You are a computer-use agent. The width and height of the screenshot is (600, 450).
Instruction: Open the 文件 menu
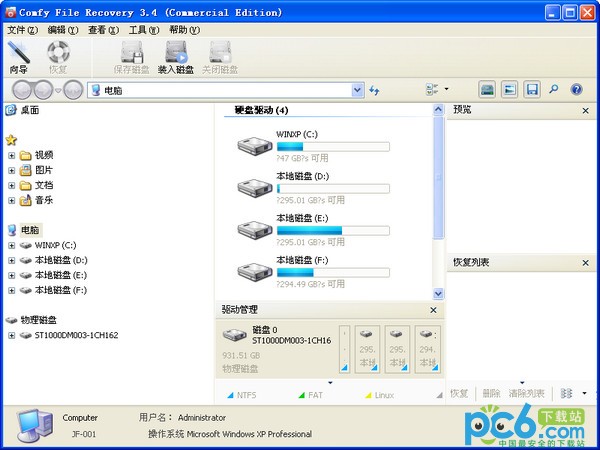coord(23,30)
